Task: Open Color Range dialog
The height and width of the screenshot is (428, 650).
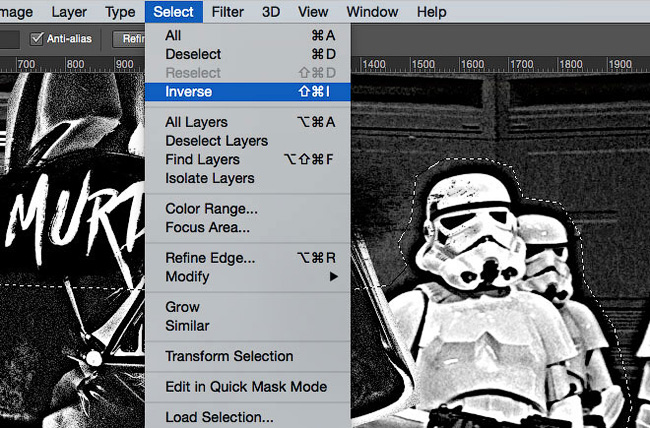Action: [248, 209]
